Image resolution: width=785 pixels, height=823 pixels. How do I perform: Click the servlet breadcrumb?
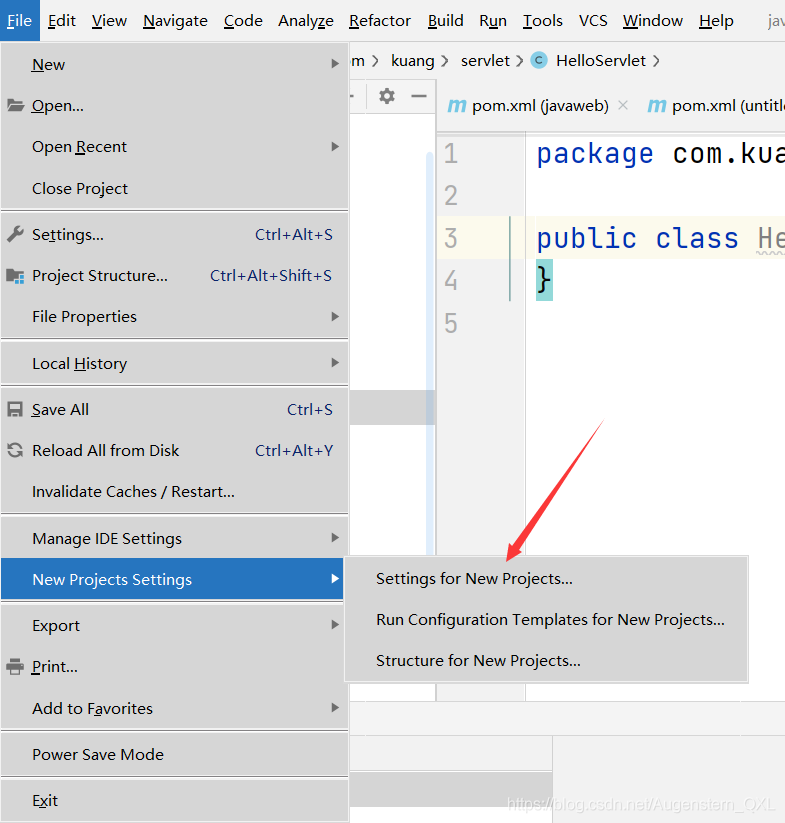point(485,61)
